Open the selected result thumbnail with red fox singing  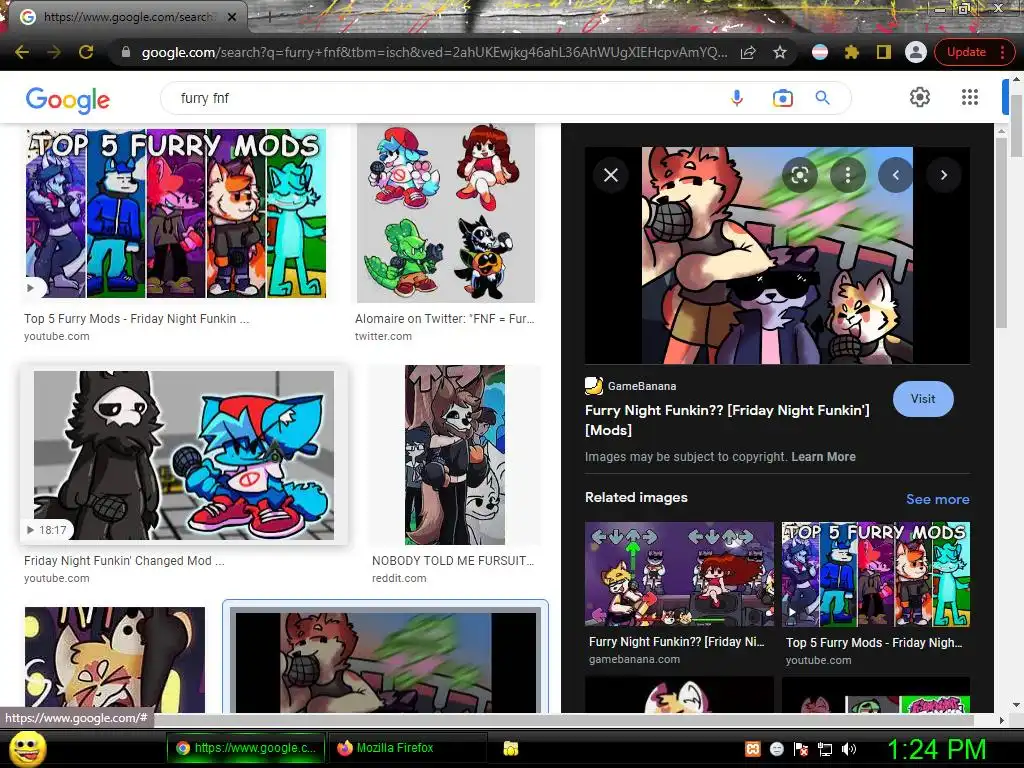point(385,662)
